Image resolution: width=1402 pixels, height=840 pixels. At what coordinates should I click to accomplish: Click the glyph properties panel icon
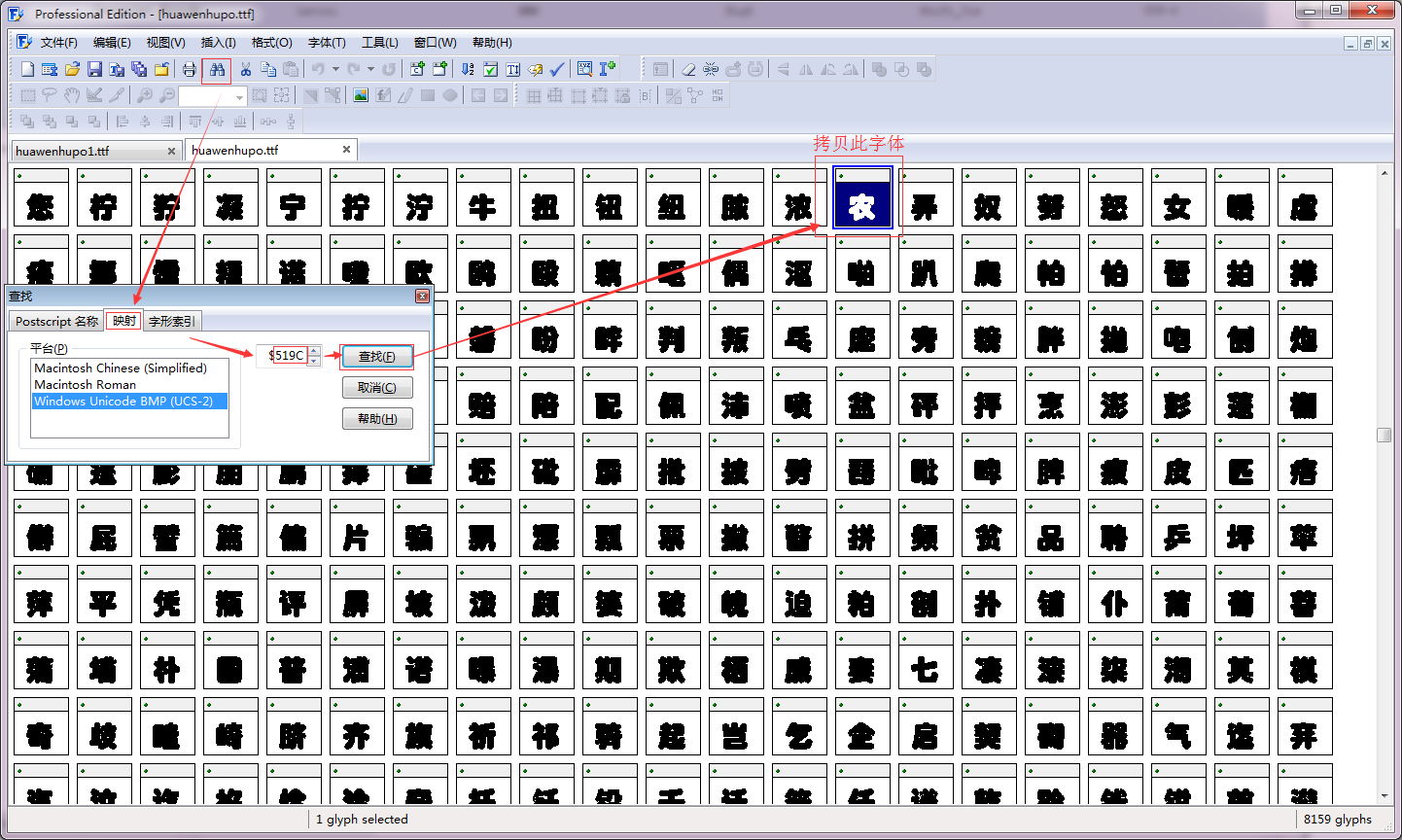661,69
